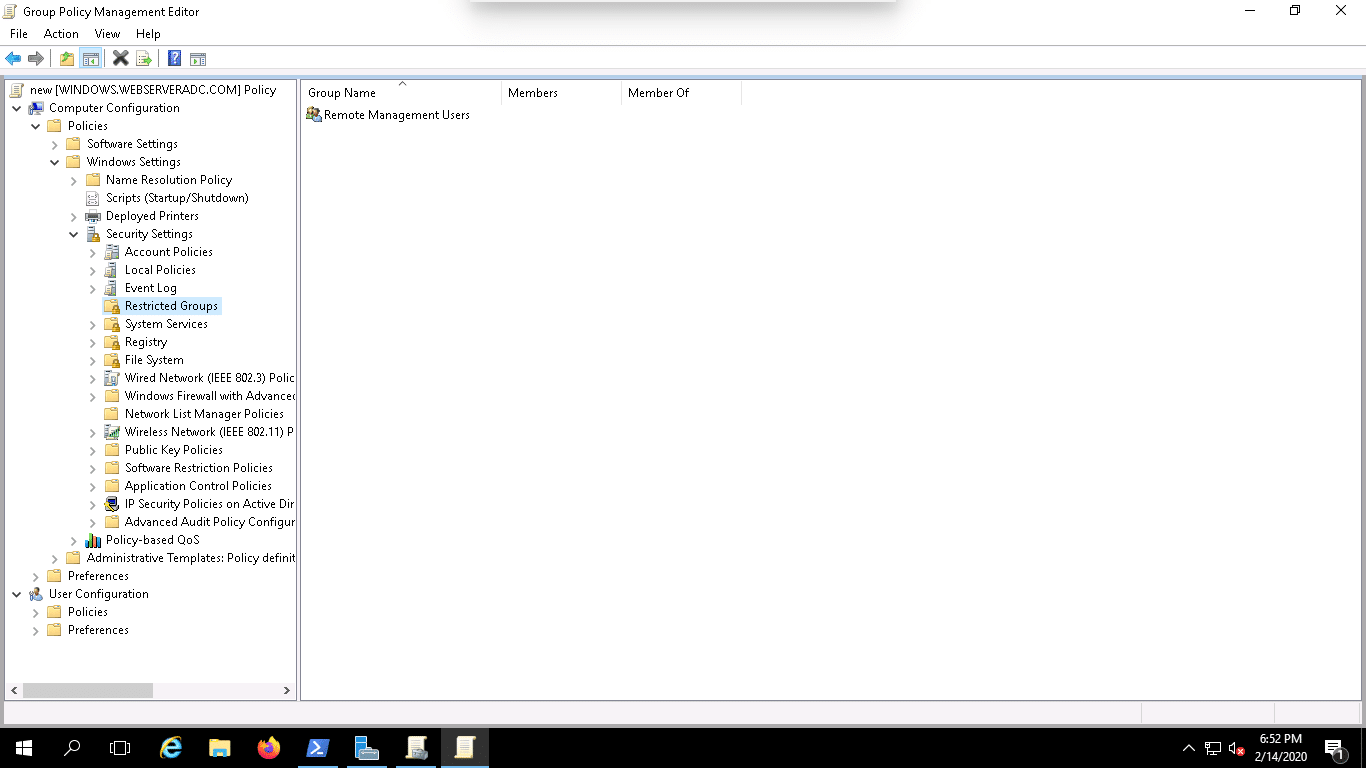This screenshot has width=1366, height=768.
Task: Open the Action Center notifications icon
Action: click(x=1334, y=748)
